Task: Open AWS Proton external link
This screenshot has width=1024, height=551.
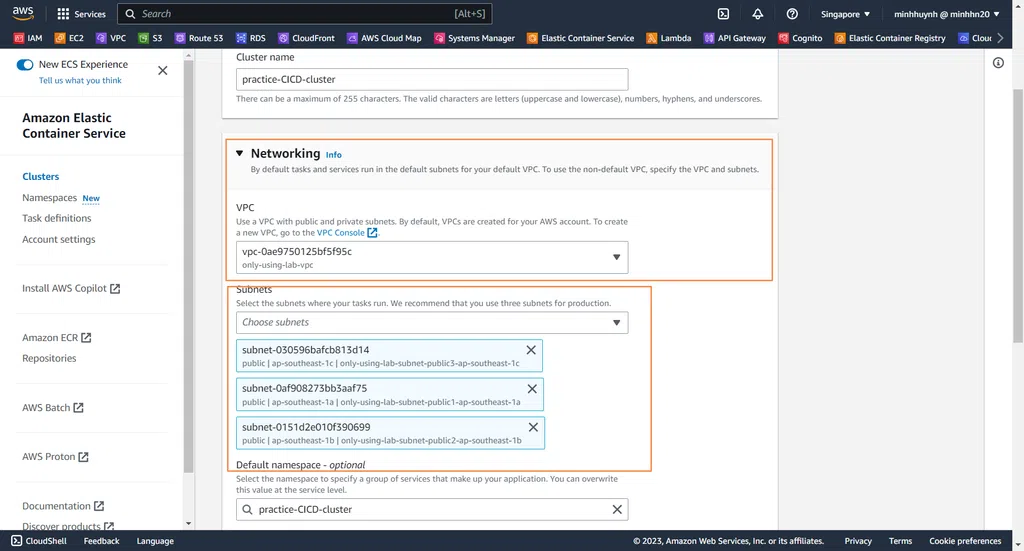Action: [56, 456]
